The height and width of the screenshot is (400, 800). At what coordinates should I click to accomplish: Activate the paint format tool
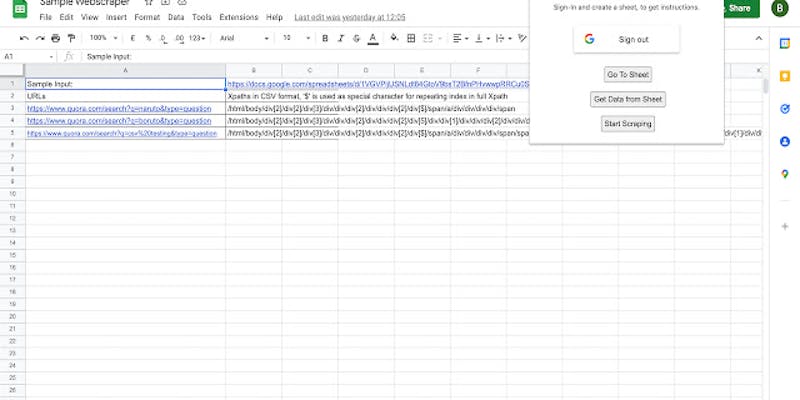pyautogui.click(x=71, y=38)
